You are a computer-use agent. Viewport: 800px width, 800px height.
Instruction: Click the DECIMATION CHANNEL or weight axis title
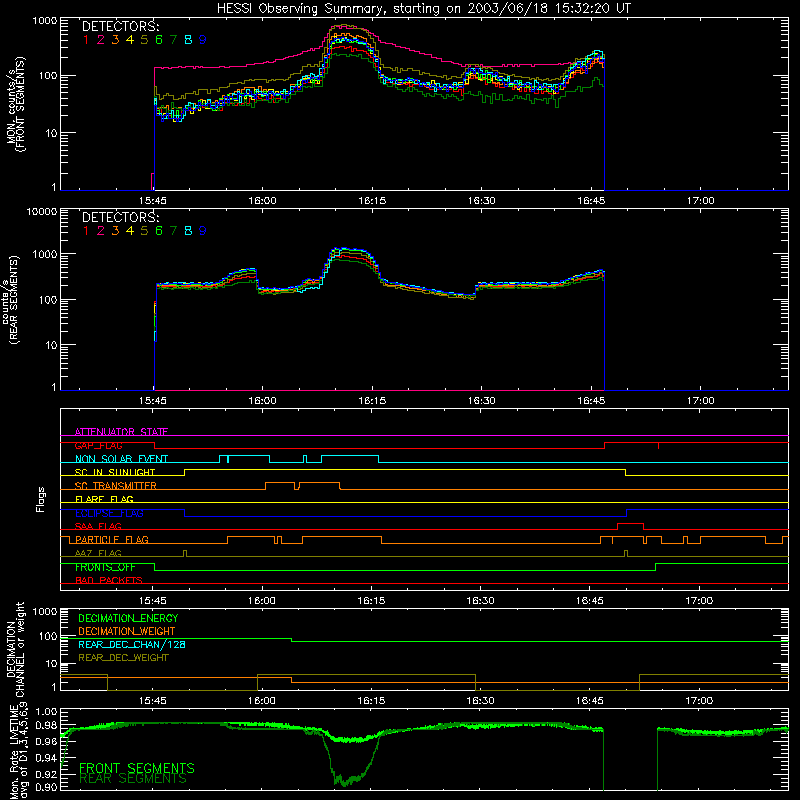[15, 649]
